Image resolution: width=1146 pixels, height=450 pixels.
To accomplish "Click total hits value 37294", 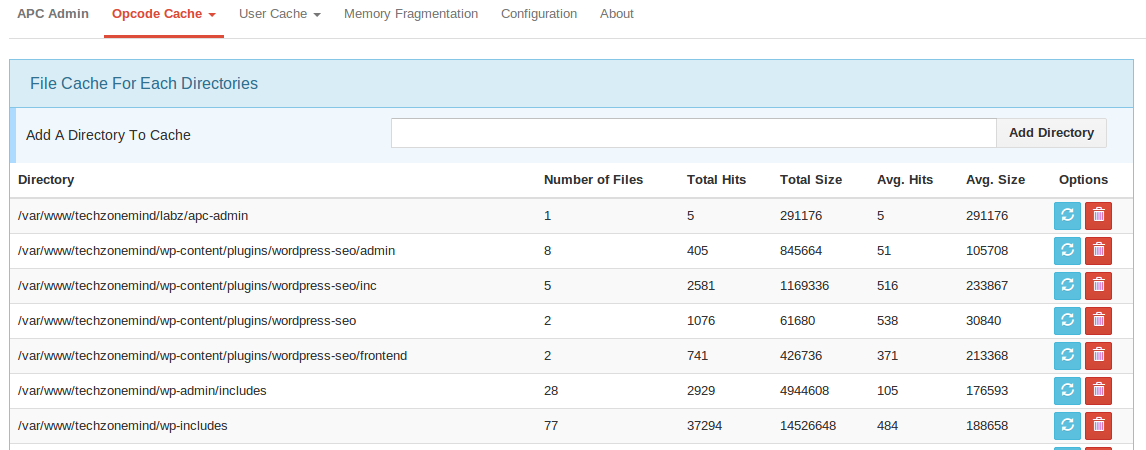I will point(707,426).
